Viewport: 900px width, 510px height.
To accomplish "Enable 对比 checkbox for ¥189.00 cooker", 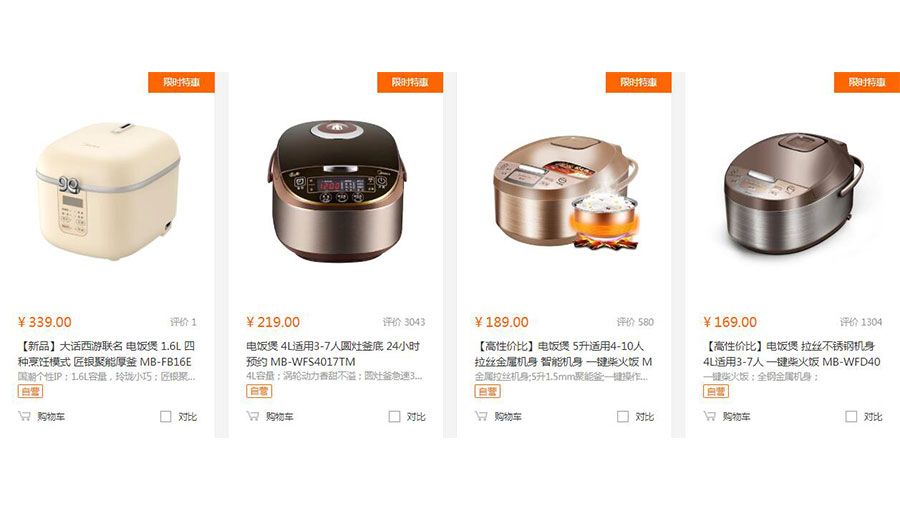I will point(623,416).
